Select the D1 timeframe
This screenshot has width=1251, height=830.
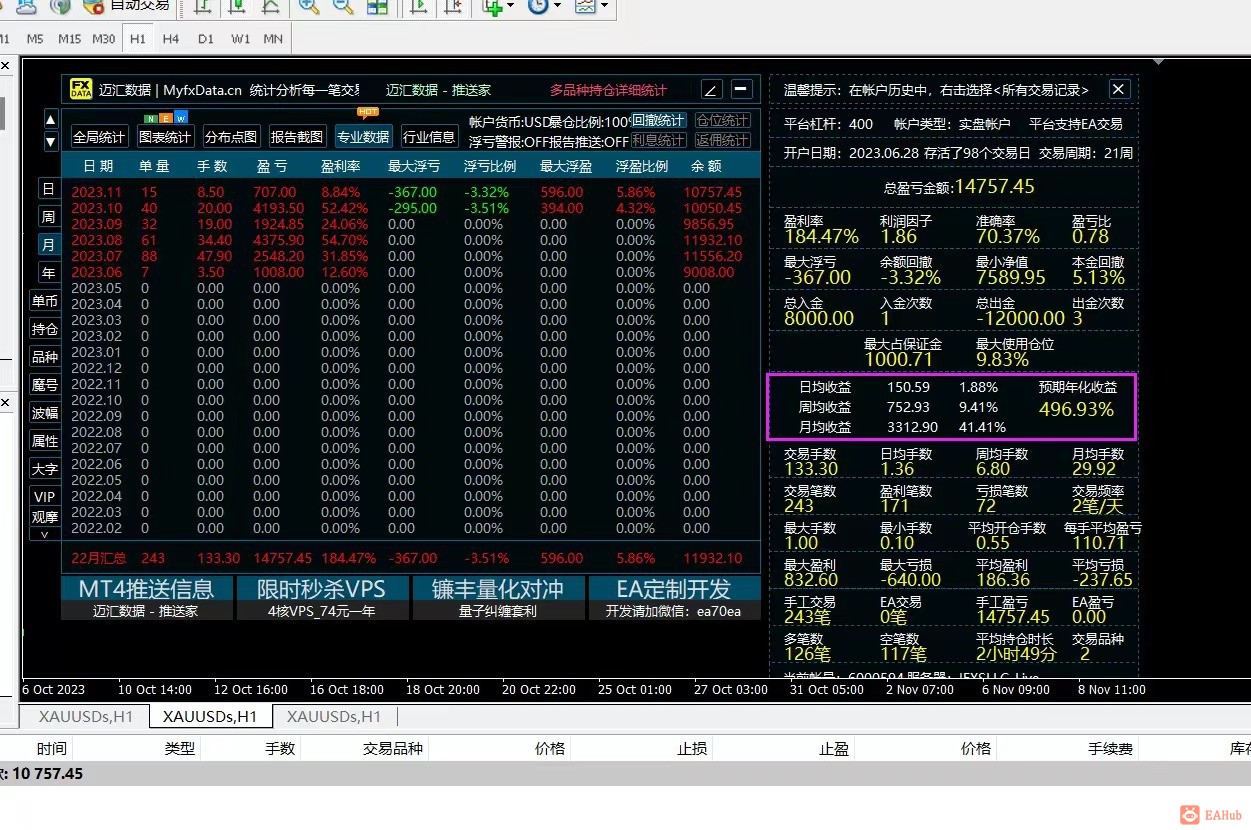pos(206,39)
